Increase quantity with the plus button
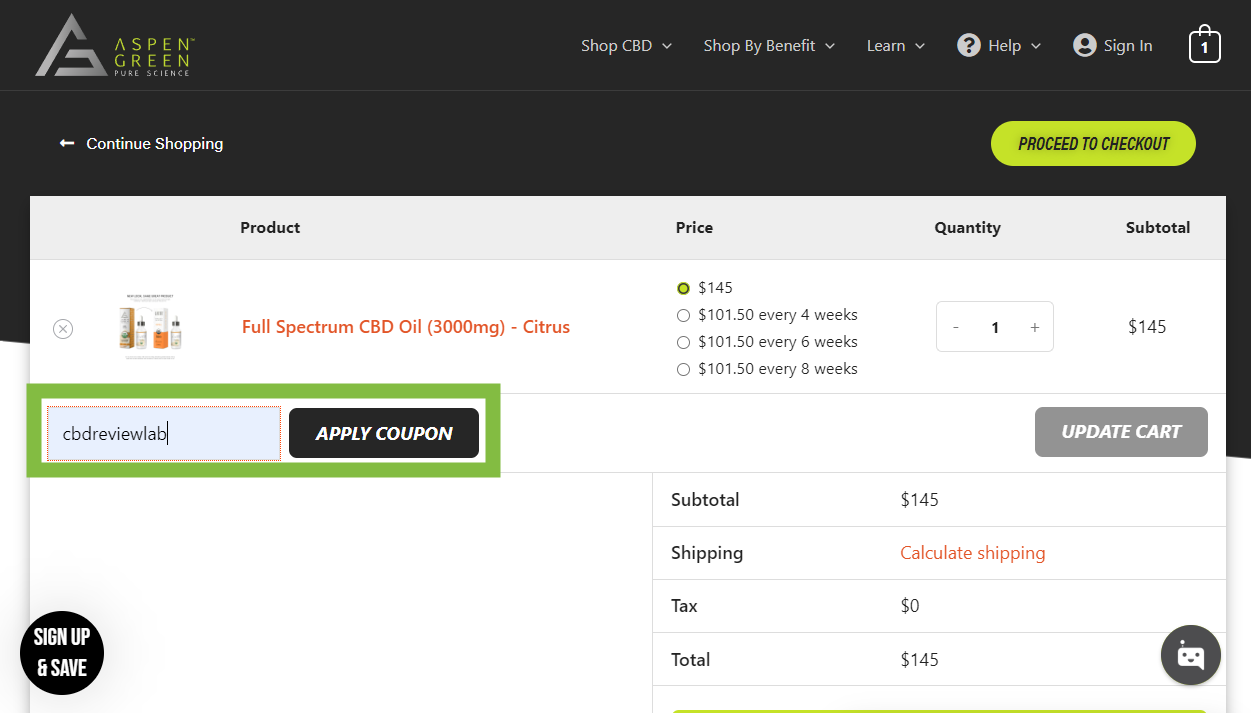This screenshot has height=713, width=1251. click(1034, 327)
